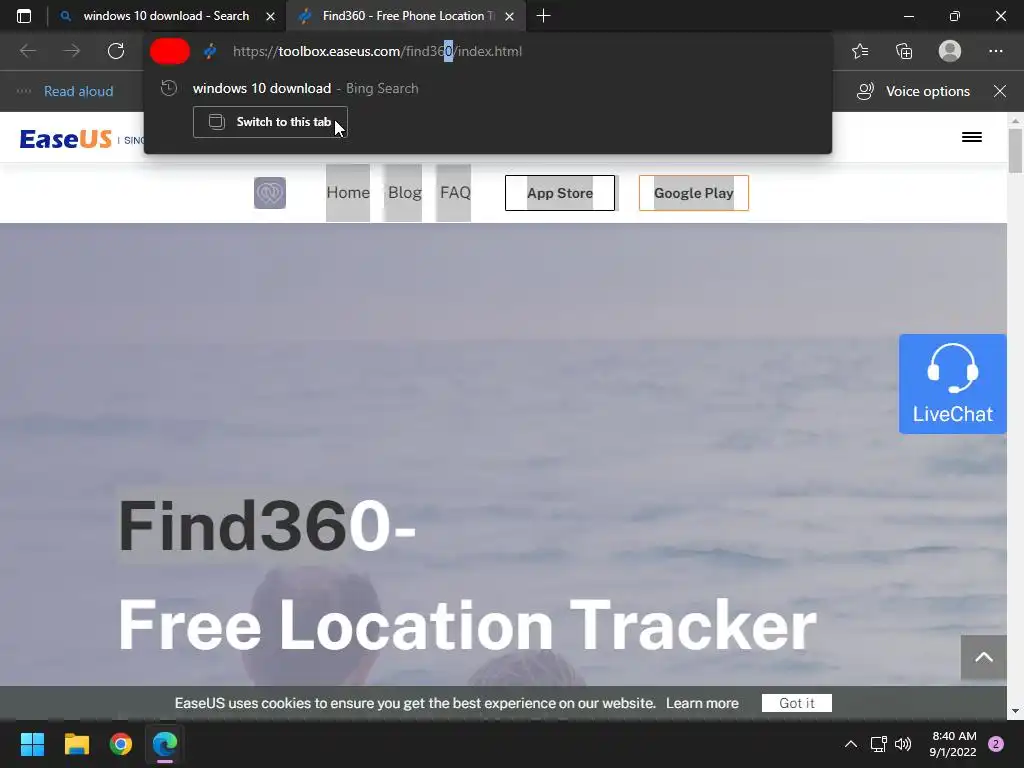Open the Home navigation link
The height and width of the screenshot is (768, 1024).
tap(348, 193)
